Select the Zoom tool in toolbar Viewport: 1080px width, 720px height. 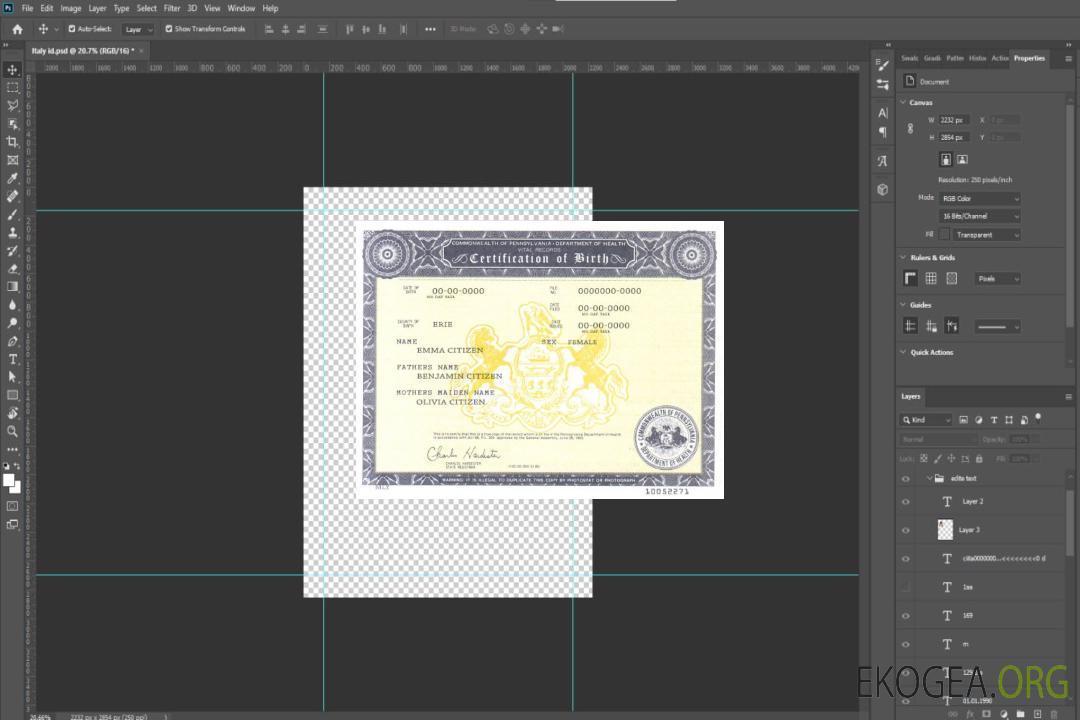(13, 431)
